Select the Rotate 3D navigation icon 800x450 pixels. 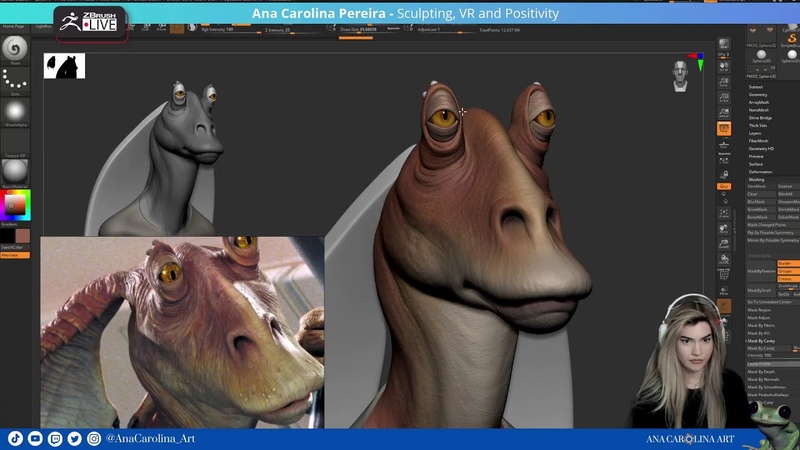(723, 260)
